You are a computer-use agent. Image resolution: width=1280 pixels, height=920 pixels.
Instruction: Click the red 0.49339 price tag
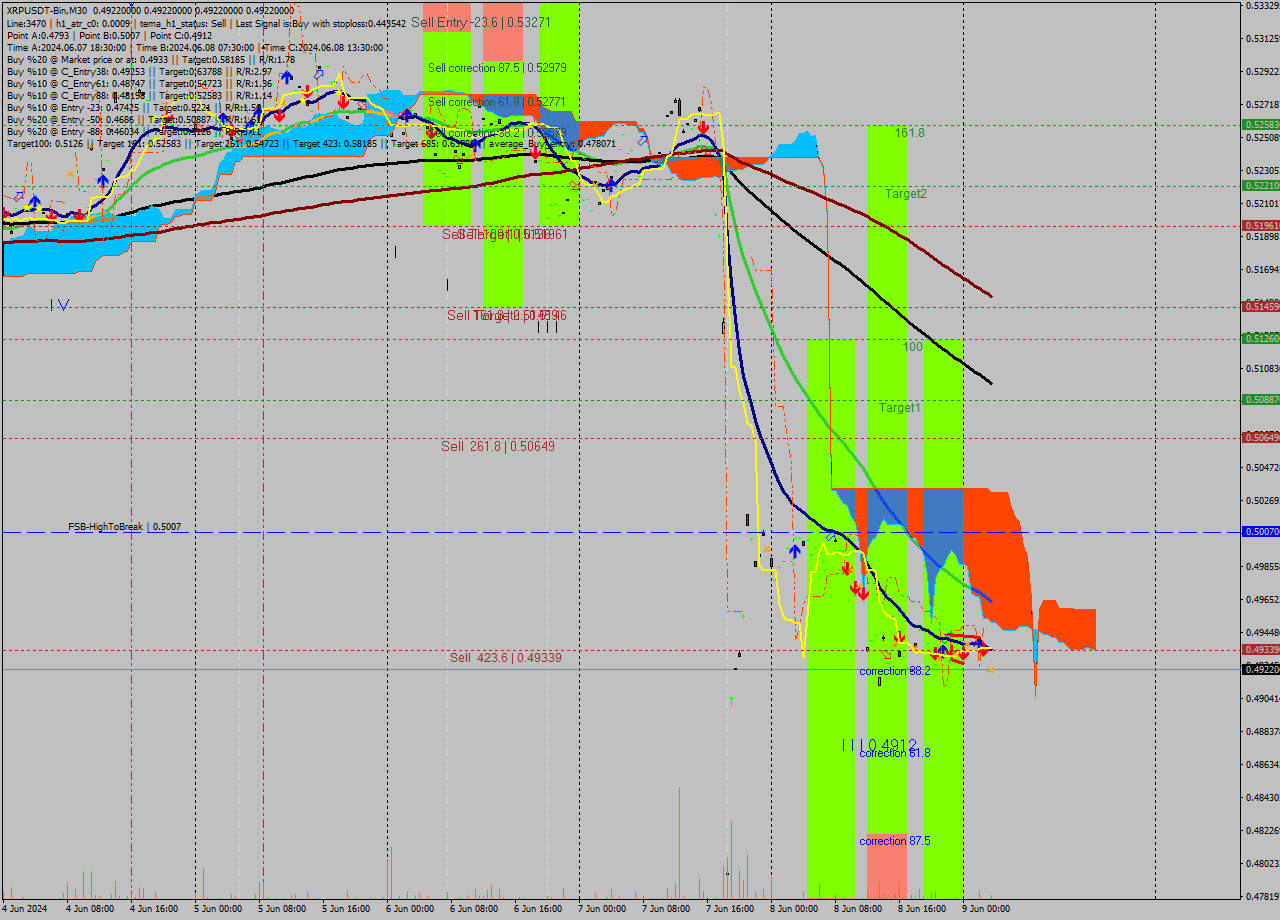click(1260, 650)
